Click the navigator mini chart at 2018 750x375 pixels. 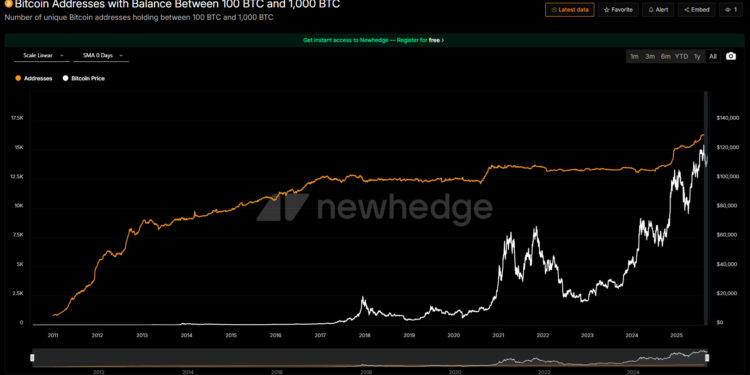tap(366, 359)
